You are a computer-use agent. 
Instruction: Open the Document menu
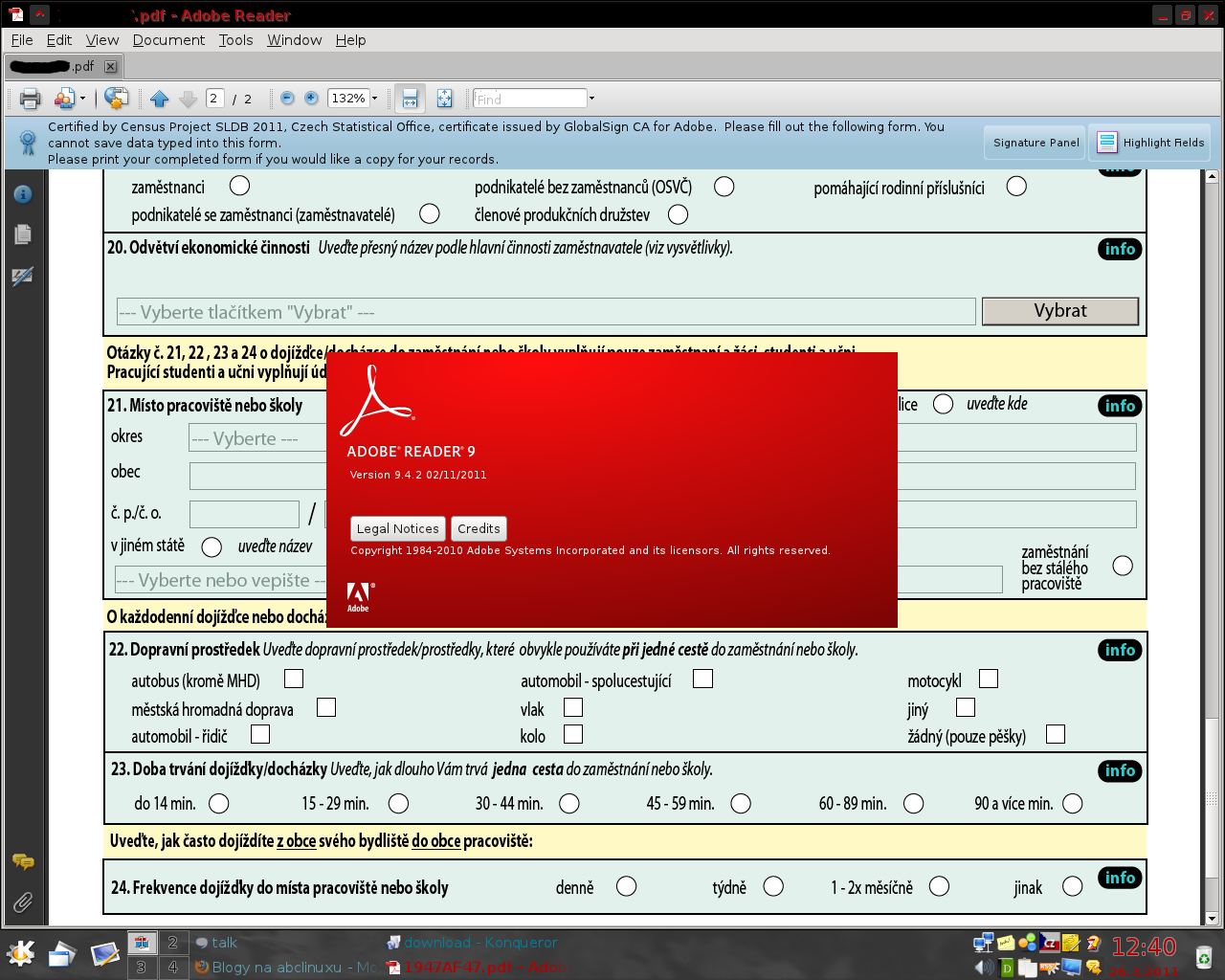[168, 40]
